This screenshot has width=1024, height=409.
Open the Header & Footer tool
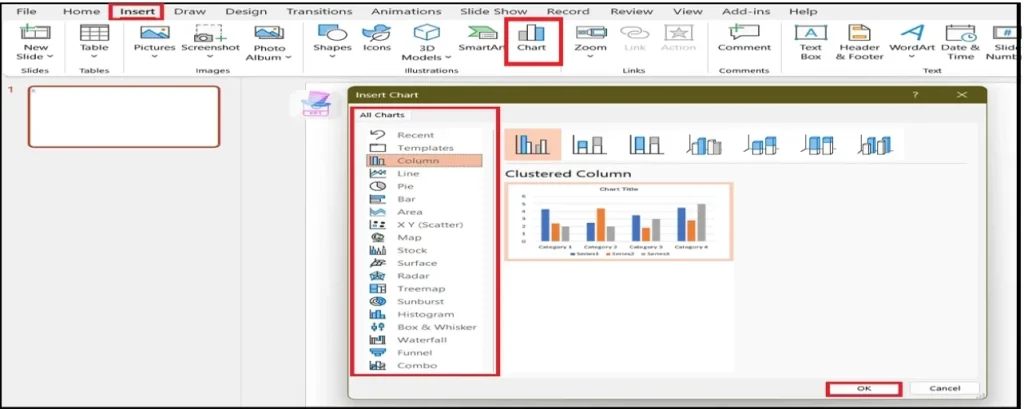859,40
